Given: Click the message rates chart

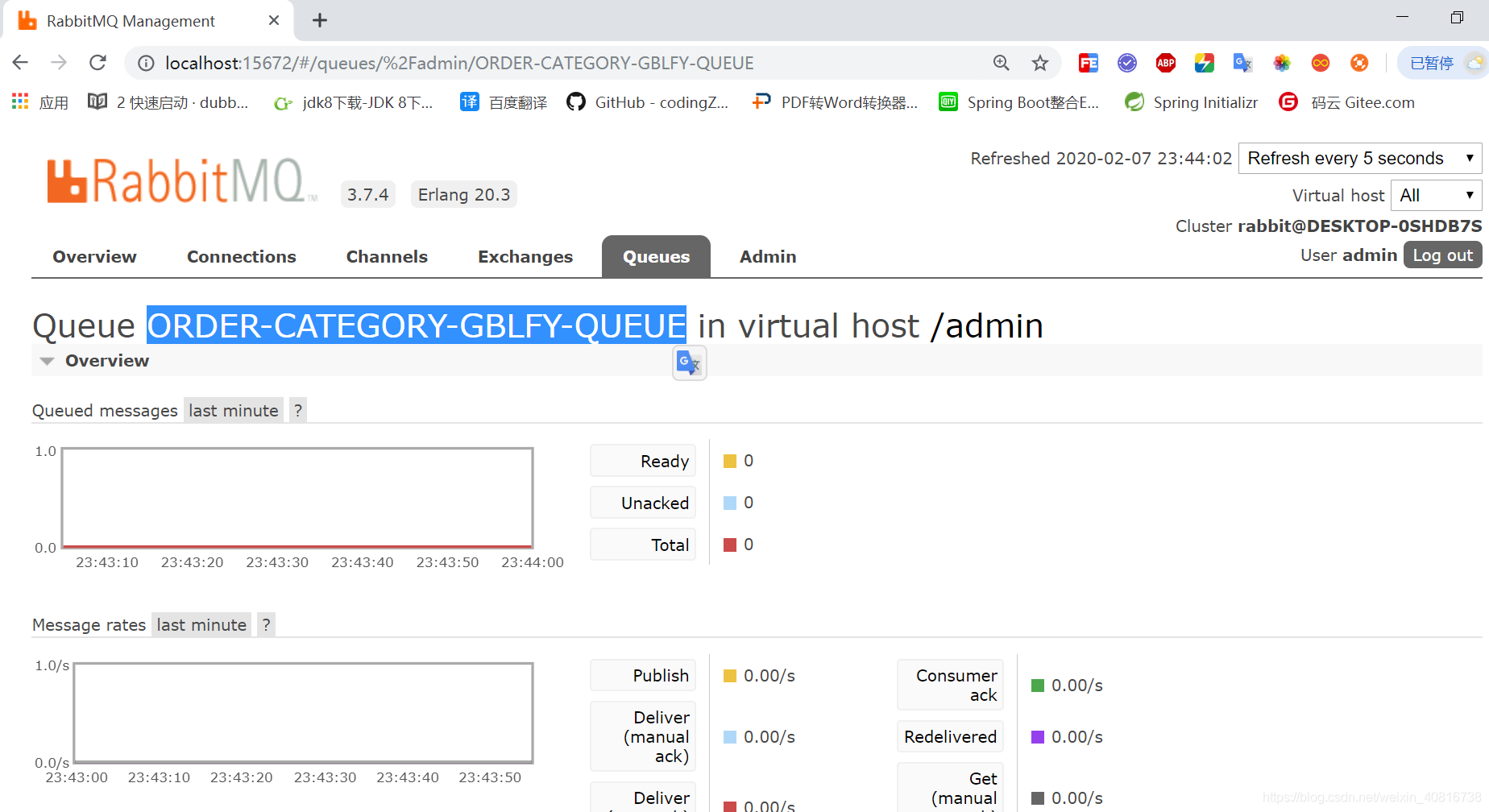Looking at the screenshot, I should point(303,713).
